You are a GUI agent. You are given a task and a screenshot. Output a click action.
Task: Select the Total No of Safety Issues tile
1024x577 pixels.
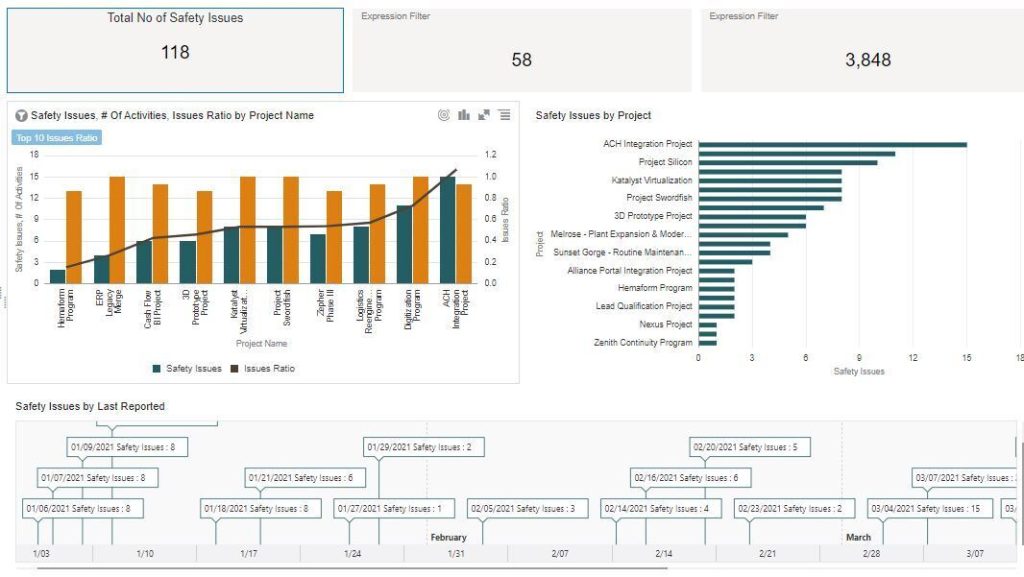[x=175, y=50]
